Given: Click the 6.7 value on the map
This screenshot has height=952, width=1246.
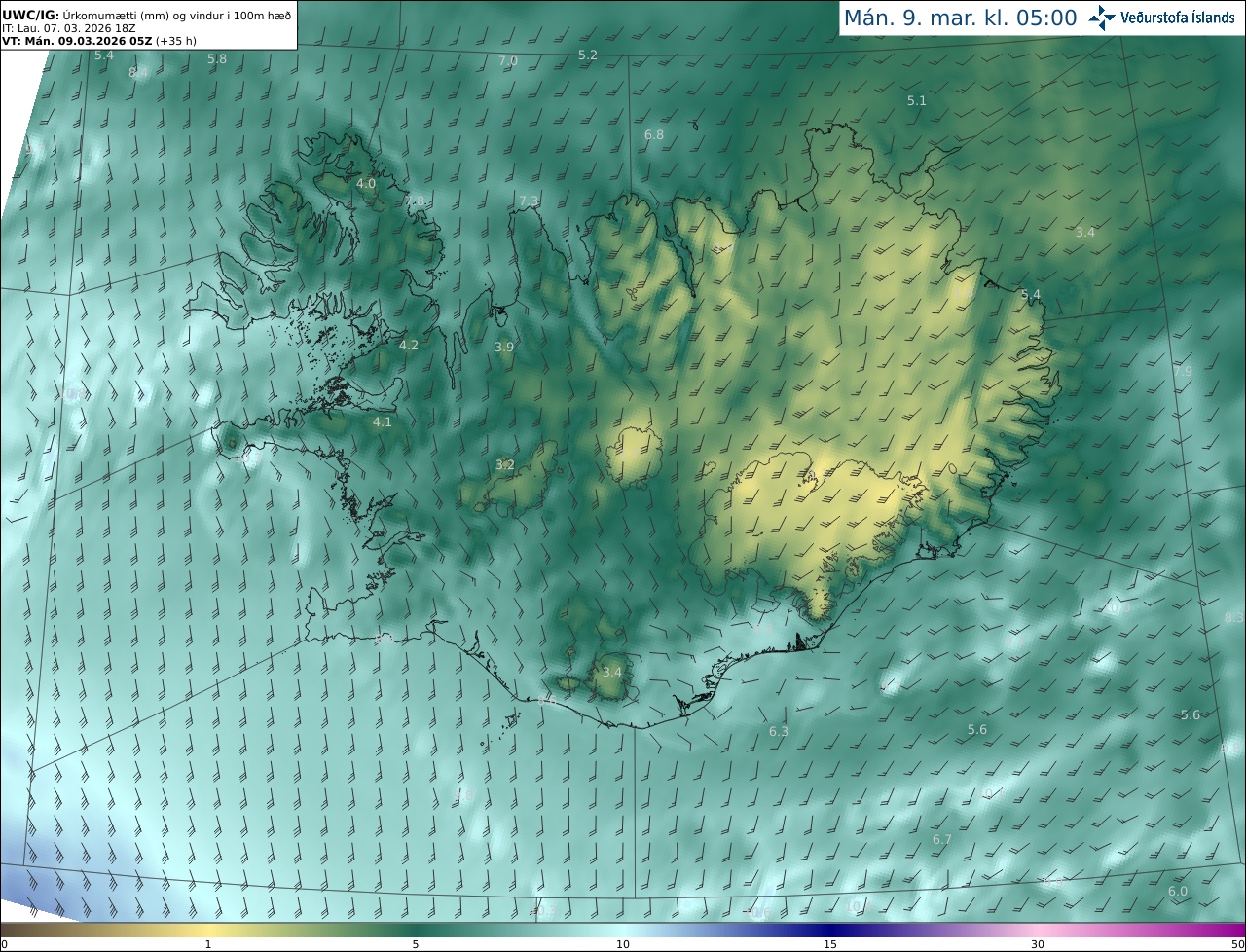Looking at the screenshot, I should (942, 839).
